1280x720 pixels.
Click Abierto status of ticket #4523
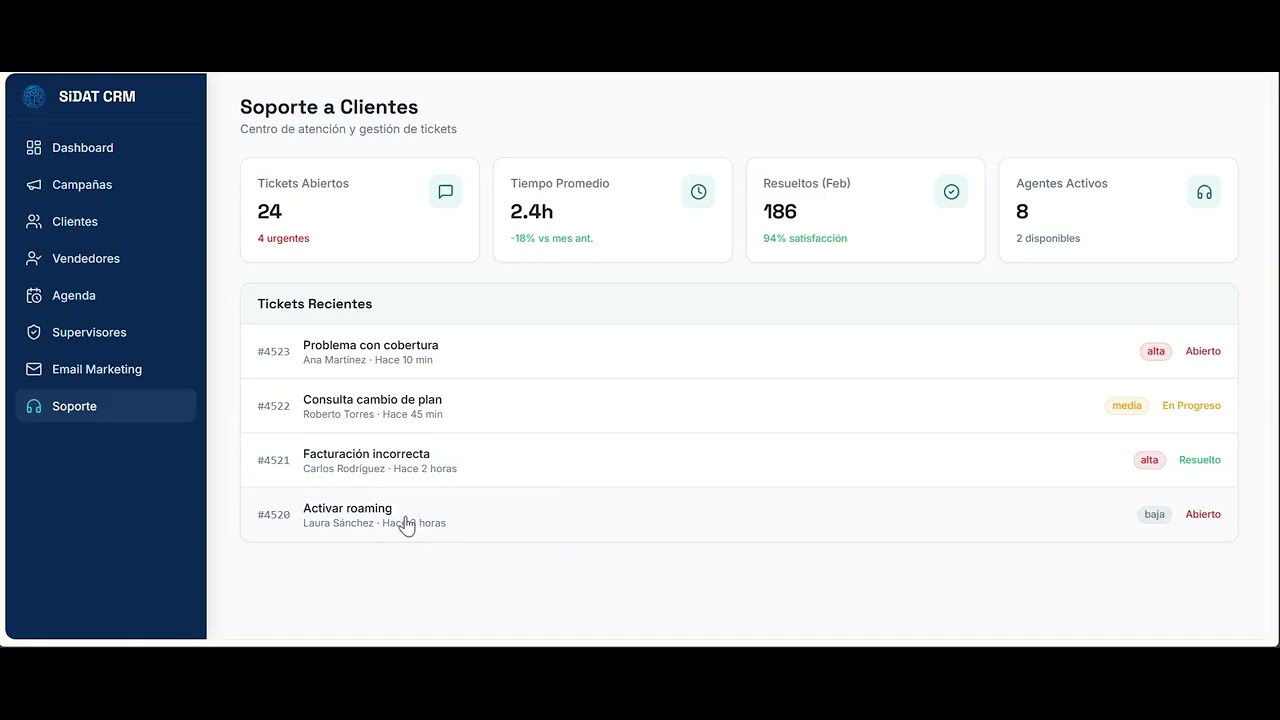(x=1203, y=351)
